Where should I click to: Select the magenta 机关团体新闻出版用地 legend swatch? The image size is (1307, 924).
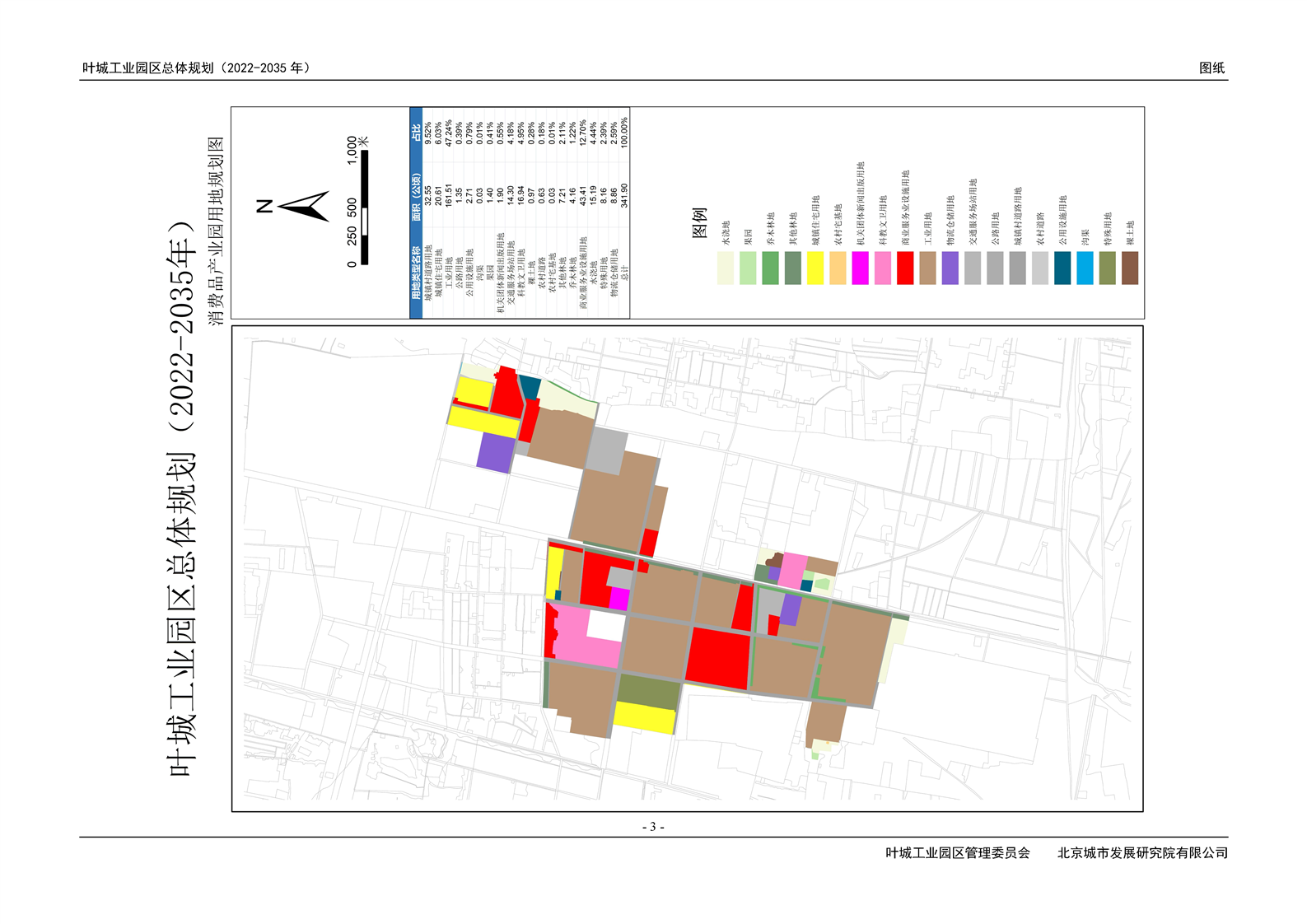[x=861, y=268]
